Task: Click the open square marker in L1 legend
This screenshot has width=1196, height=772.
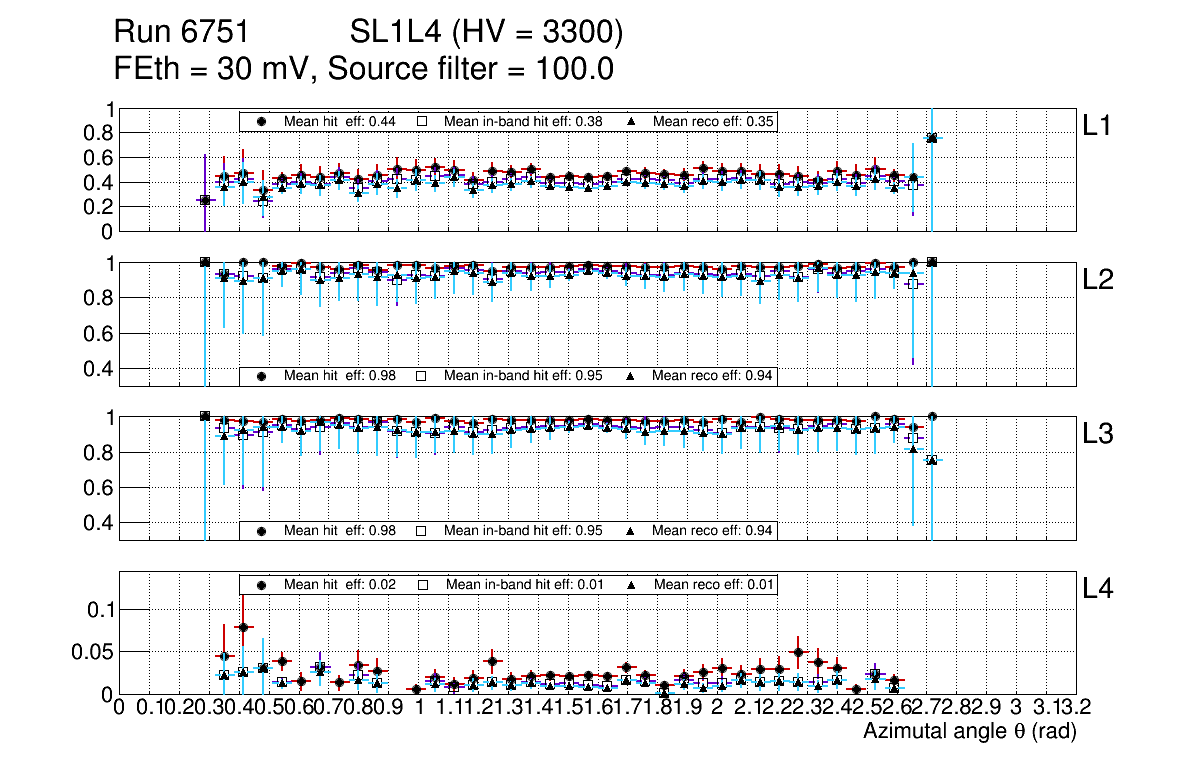Action: click(422, 121)
